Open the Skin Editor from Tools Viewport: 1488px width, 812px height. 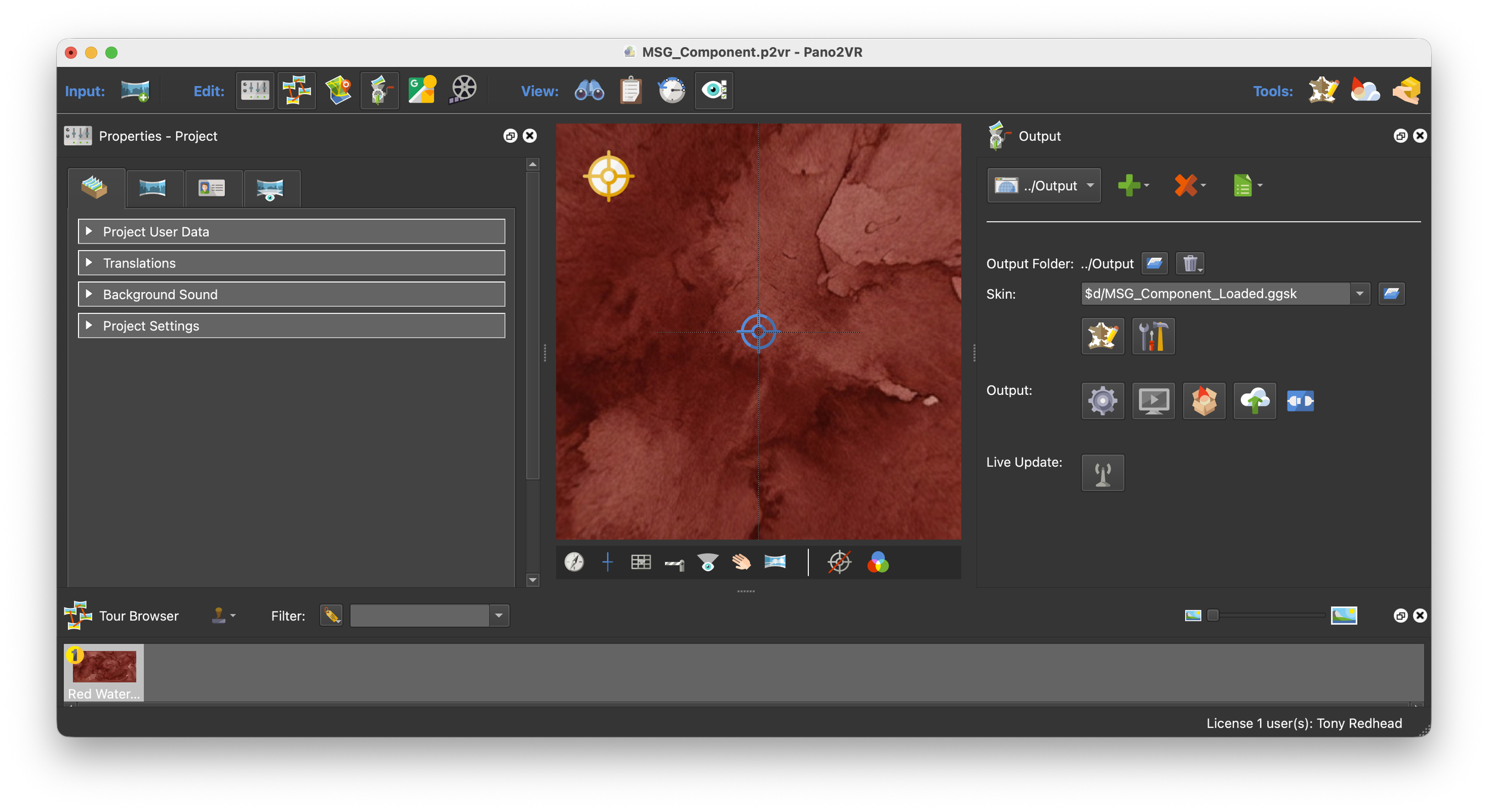click(1323, 90)
